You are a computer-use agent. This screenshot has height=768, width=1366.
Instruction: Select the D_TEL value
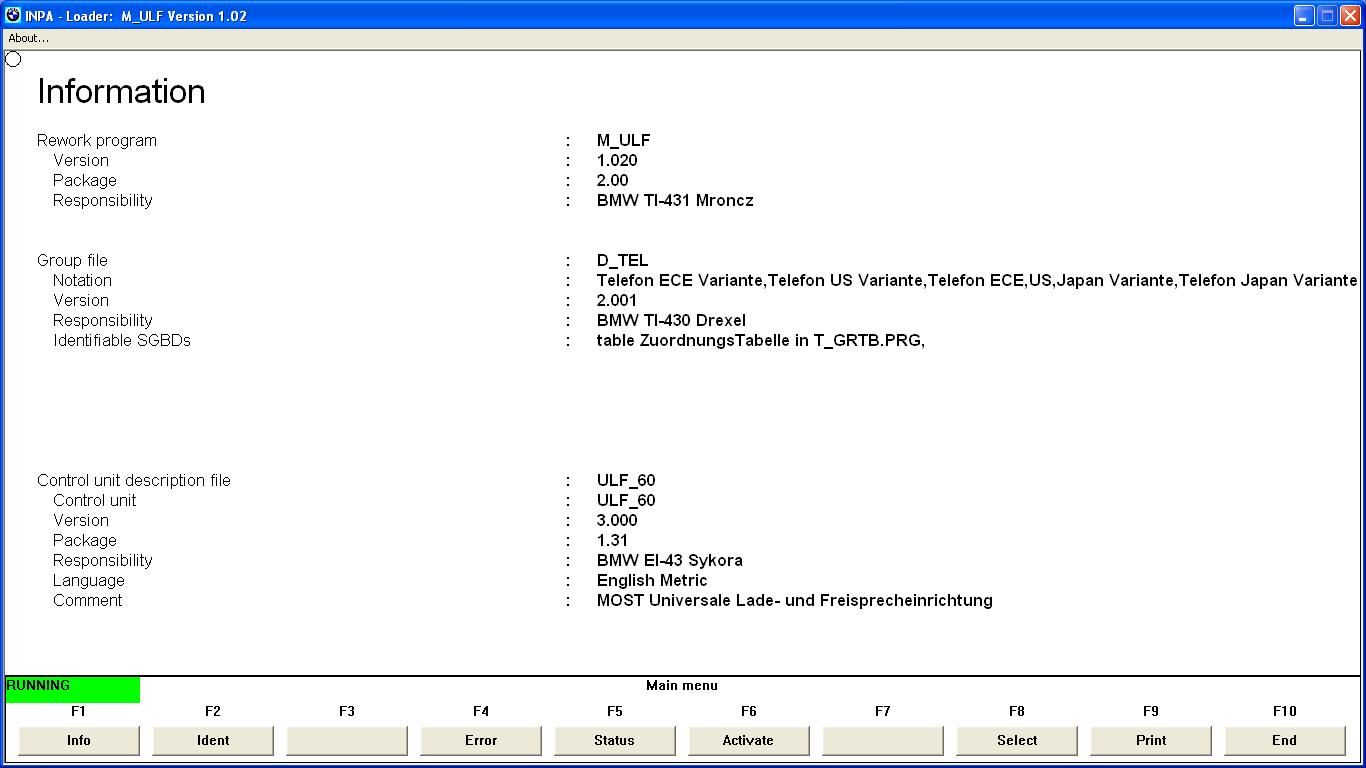pos(623,261)
